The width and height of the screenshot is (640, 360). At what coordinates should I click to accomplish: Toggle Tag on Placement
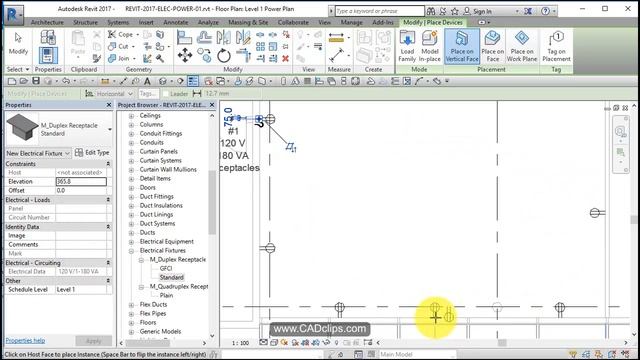tap(556, 47)
